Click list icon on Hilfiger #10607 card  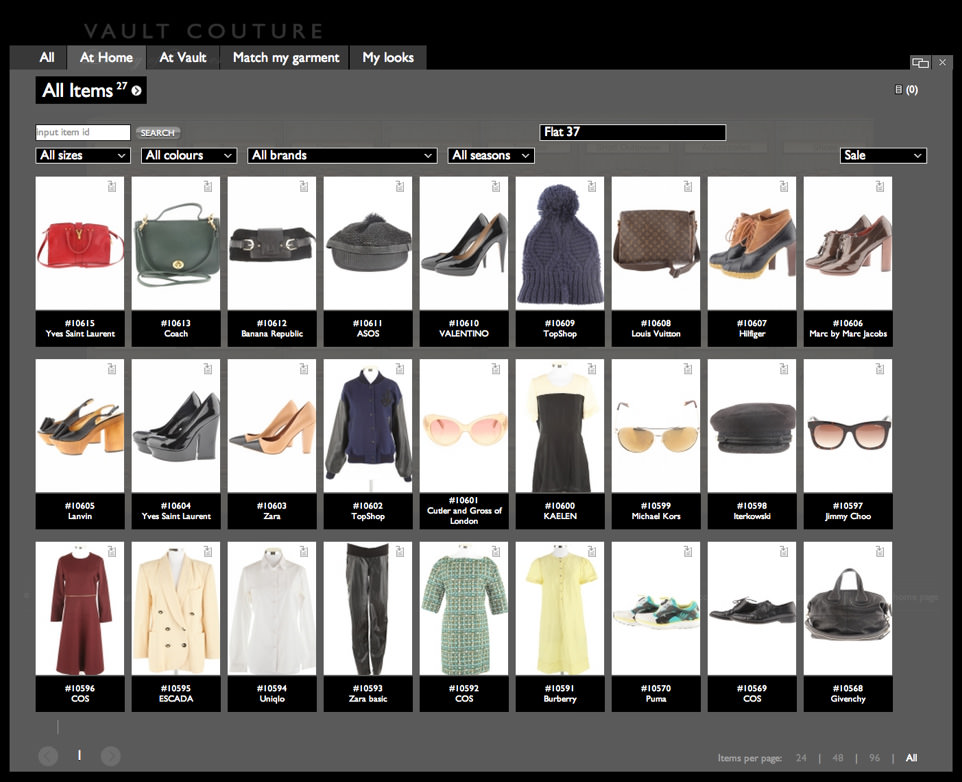click(784, 186)
